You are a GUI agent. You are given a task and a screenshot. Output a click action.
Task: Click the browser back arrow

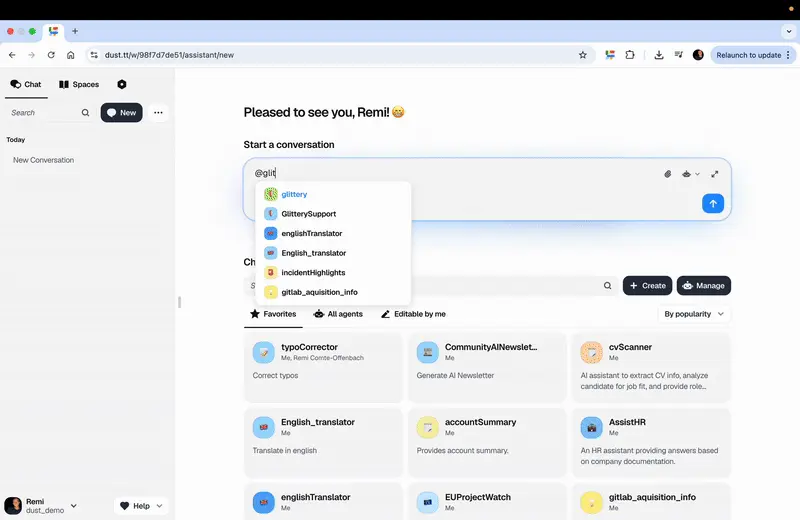(x=12, y=55)
